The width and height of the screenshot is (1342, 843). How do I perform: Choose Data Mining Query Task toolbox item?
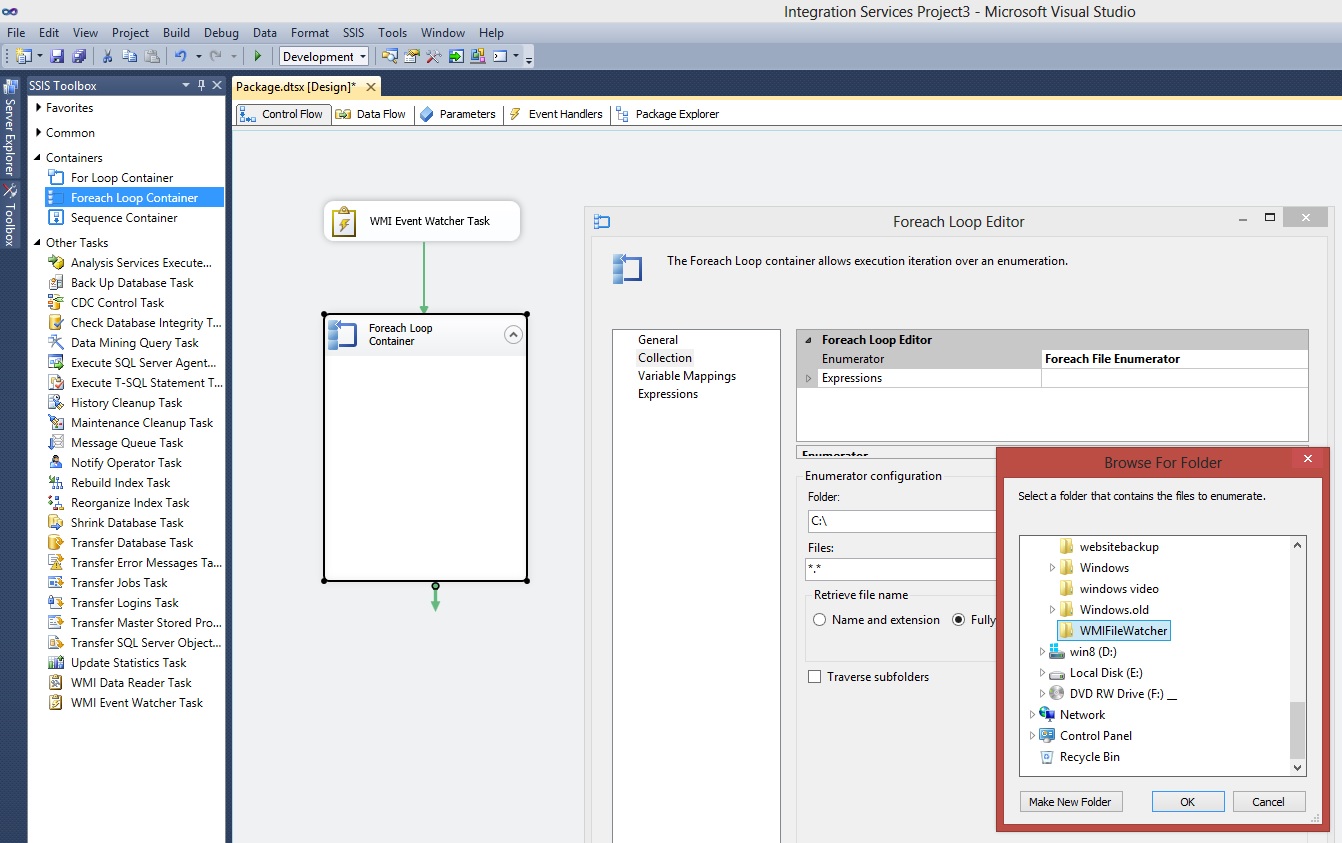coord(135,343)
